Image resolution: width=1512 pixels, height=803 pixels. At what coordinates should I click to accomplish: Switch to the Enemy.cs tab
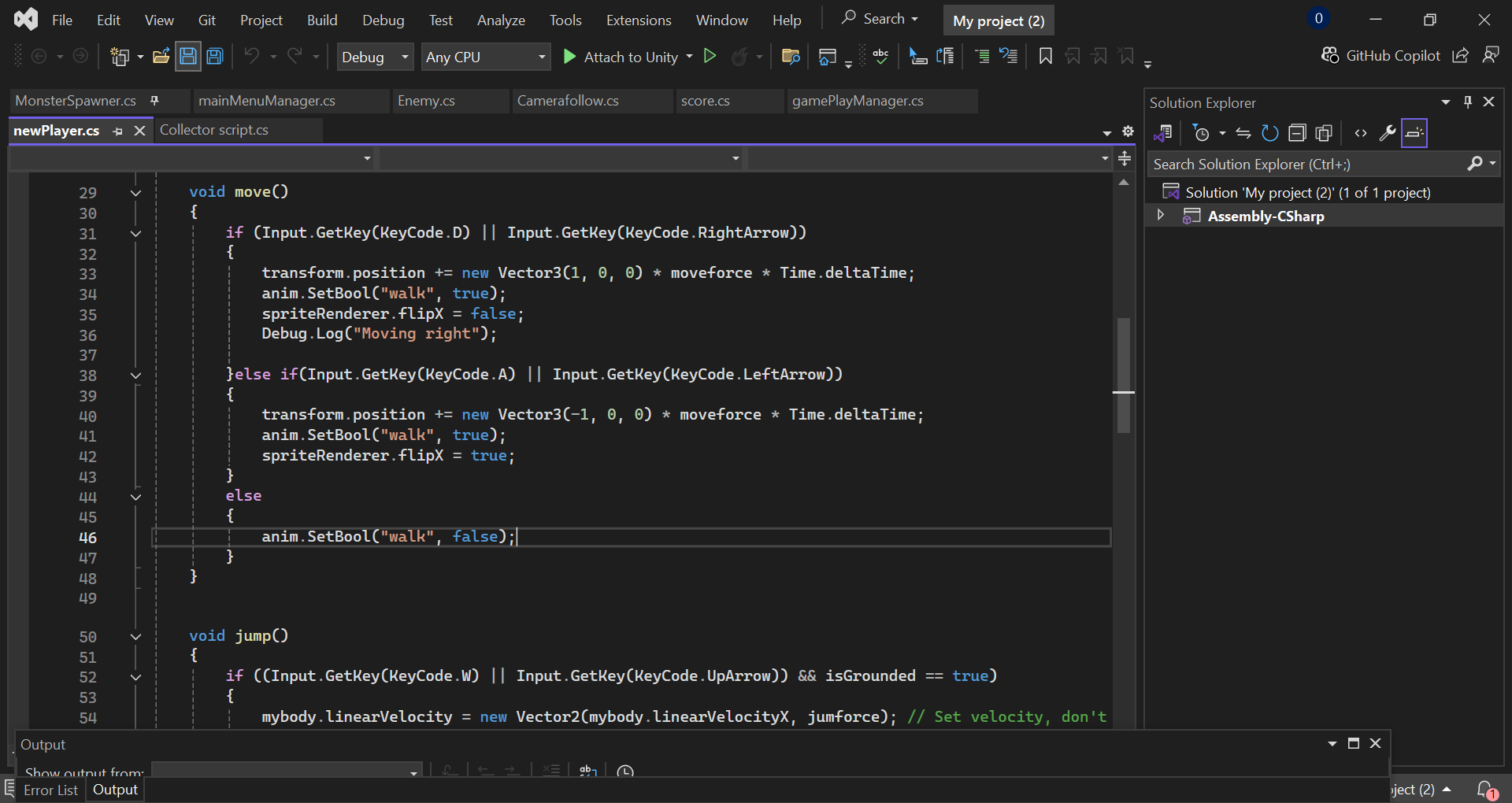point(426,101)
